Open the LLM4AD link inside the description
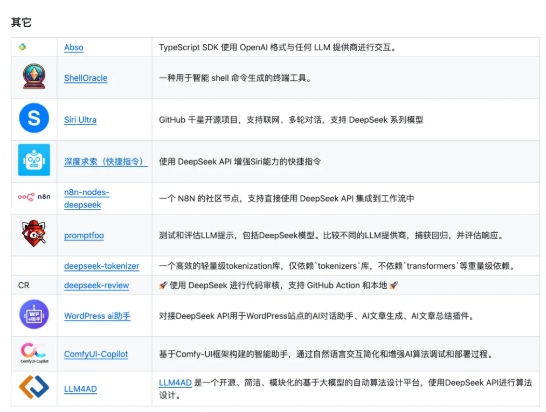Screen dimensions: 546x412 (175, 383)
